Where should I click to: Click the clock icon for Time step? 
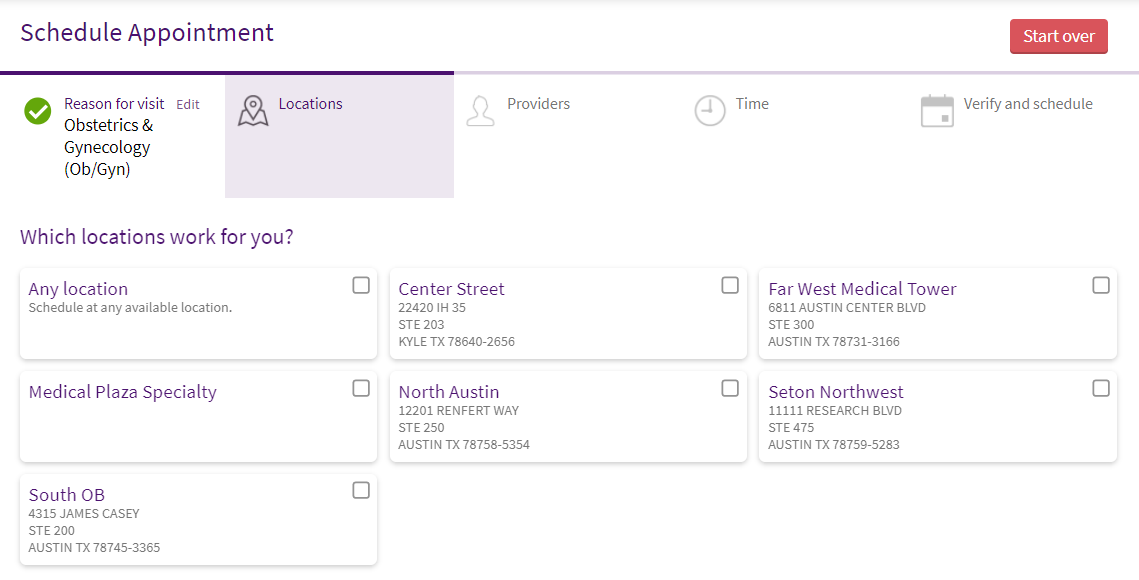710,111
